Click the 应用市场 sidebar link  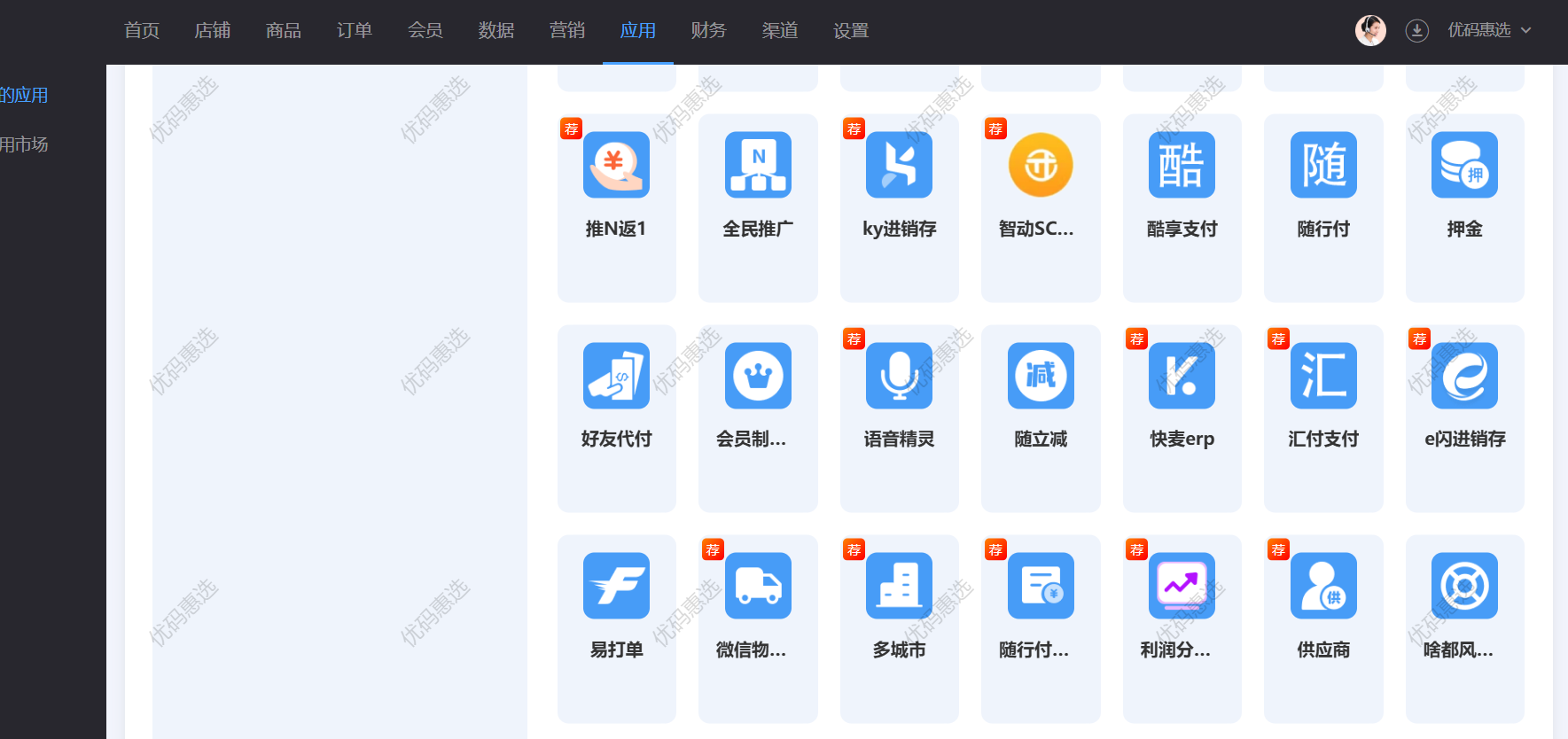25,144
